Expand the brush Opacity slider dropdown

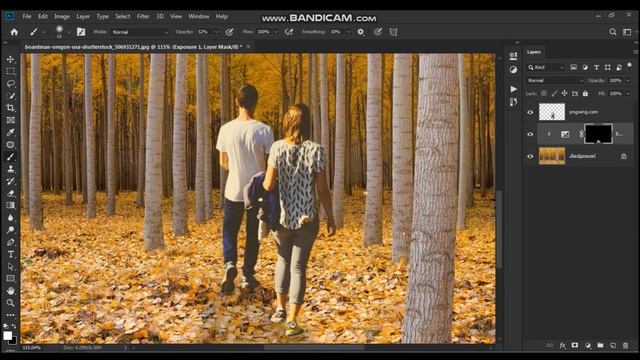coord(216,32)
